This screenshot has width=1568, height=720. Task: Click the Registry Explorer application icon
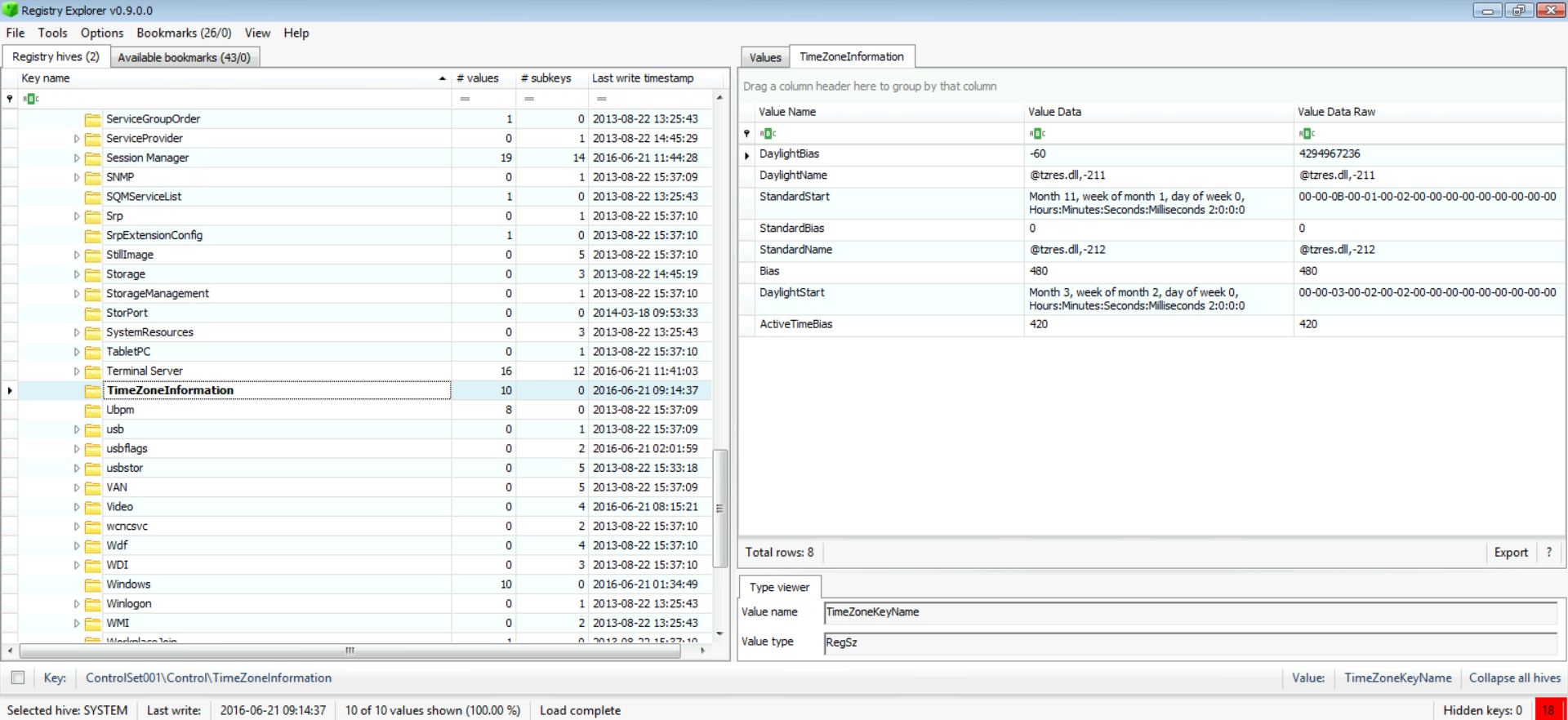(11, 11)
